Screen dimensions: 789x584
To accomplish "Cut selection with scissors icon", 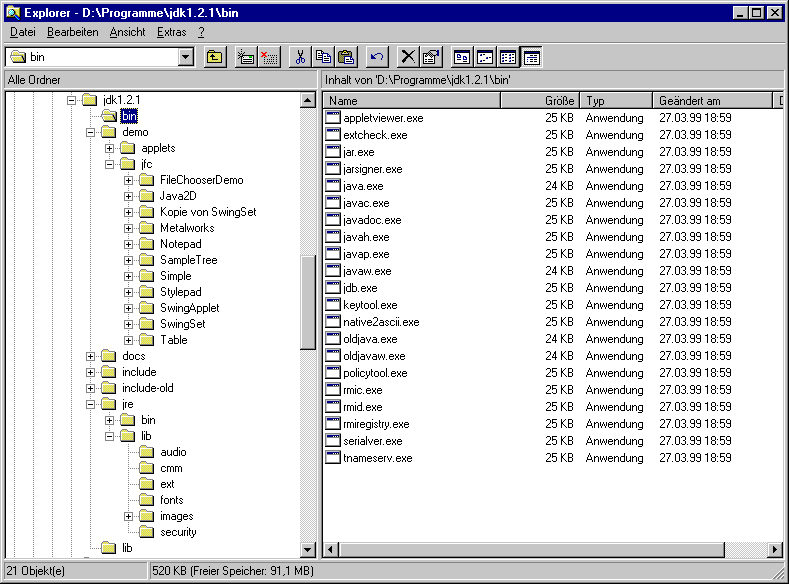I will point(300,57).
